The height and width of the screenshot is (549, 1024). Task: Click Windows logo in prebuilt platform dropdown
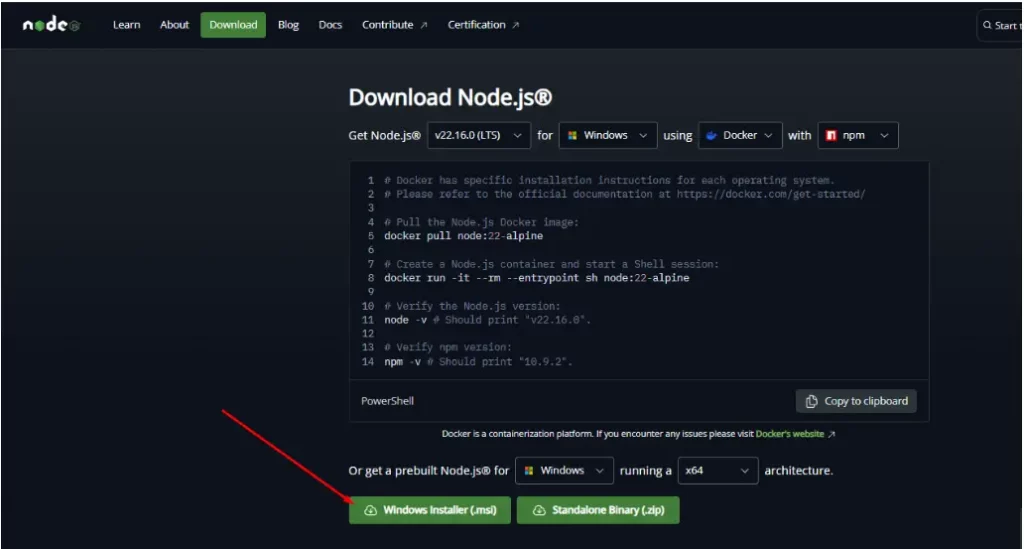pyautogui.click(x=529, y=471)
